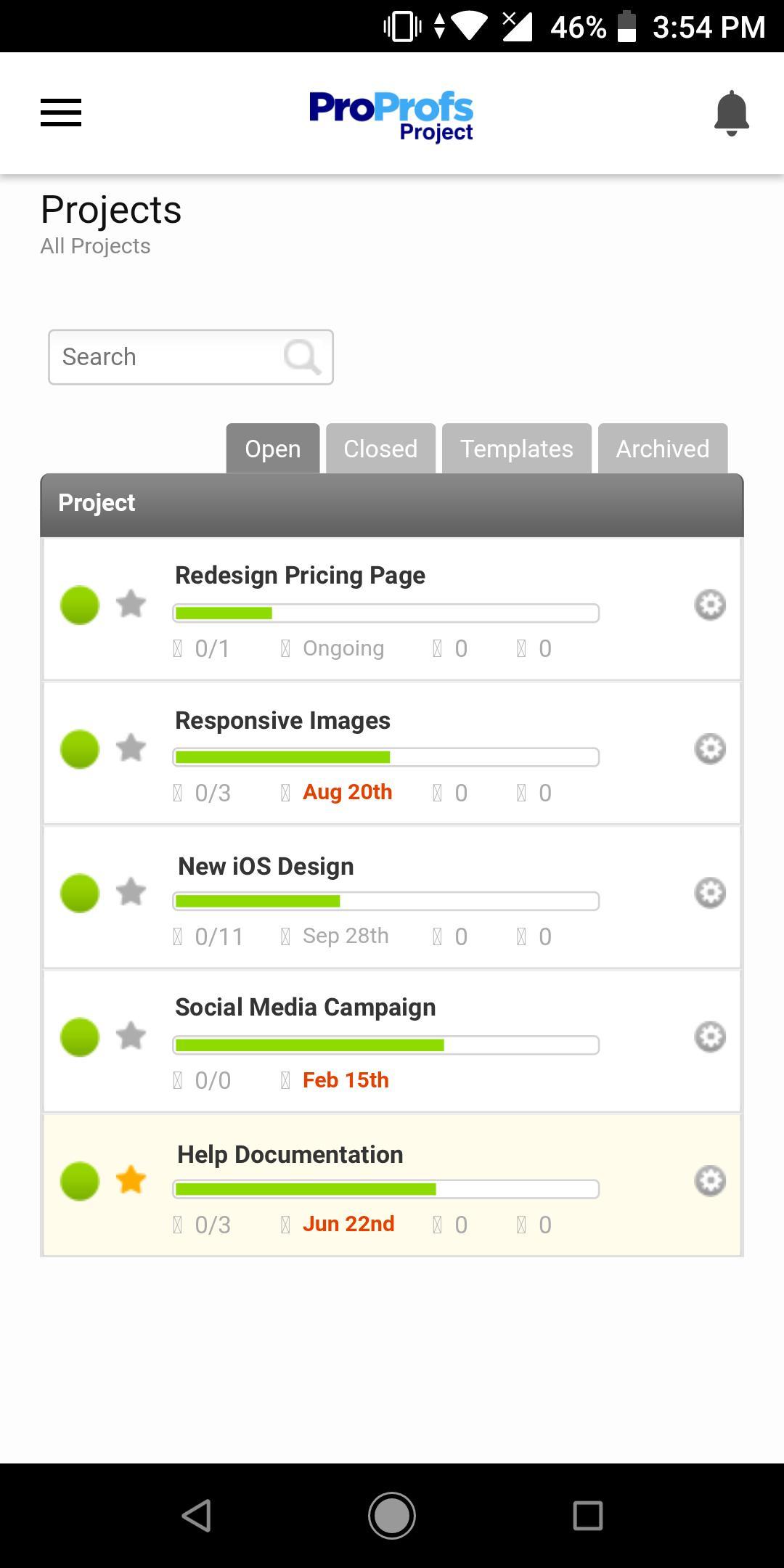The width and height of the screenshot is (784, 1568).
Task: Switch to the Closed tab
Action: 380,449
